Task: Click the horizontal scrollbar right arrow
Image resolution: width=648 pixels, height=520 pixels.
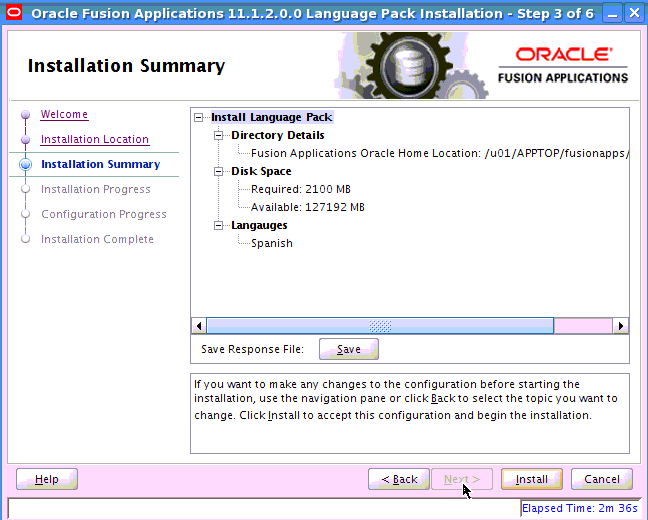Action: click(620, 326)
